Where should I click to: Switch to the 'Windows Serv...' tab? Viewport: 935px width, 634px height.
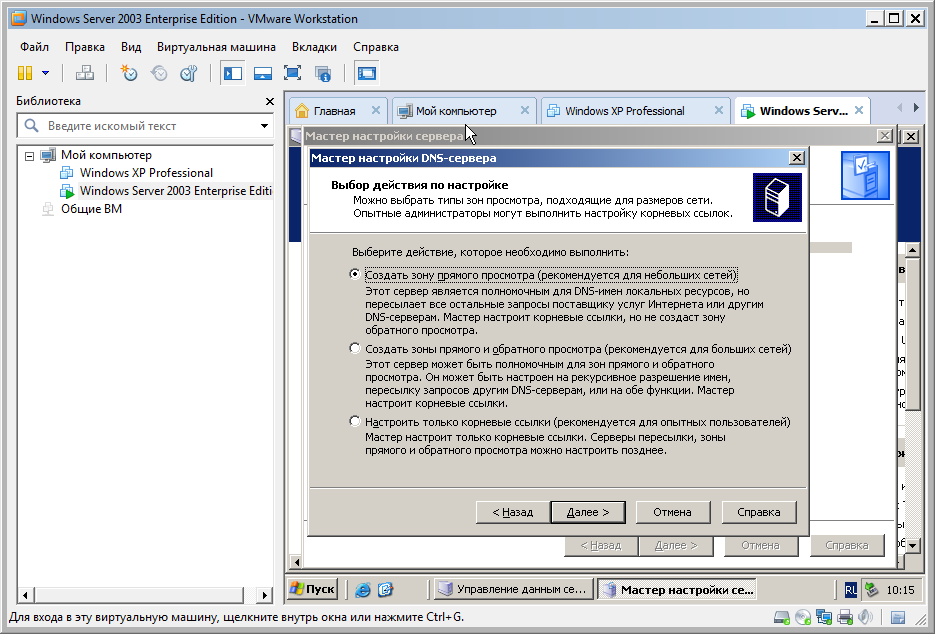(803, 111)
